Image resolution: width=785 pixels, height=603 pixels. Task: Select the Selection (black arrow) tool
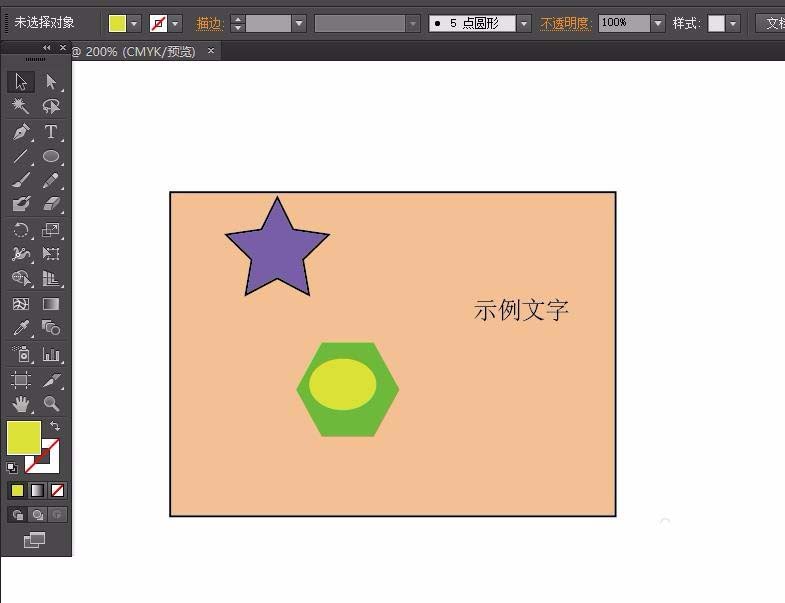coord(21,82)
